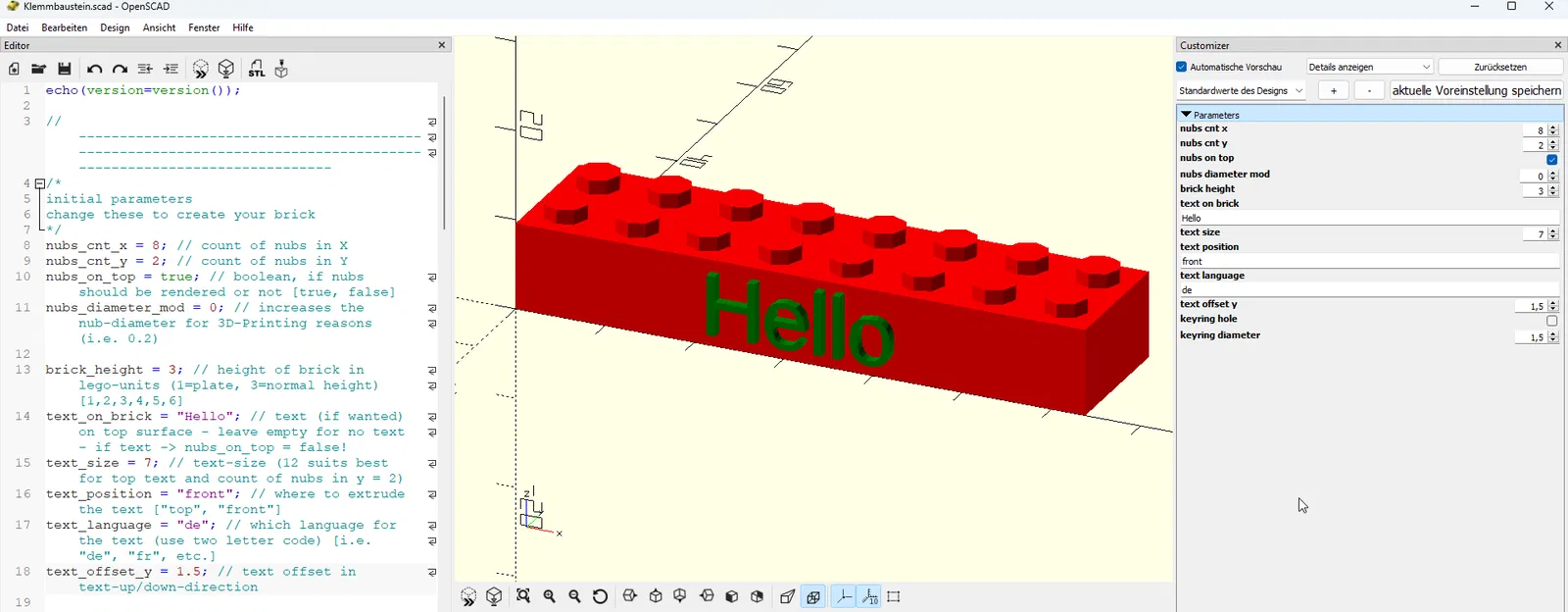The image size is (1568, 612).
Task: Switch to Right view cube icon
Action: pyautogui.click(x=630, y=596)
